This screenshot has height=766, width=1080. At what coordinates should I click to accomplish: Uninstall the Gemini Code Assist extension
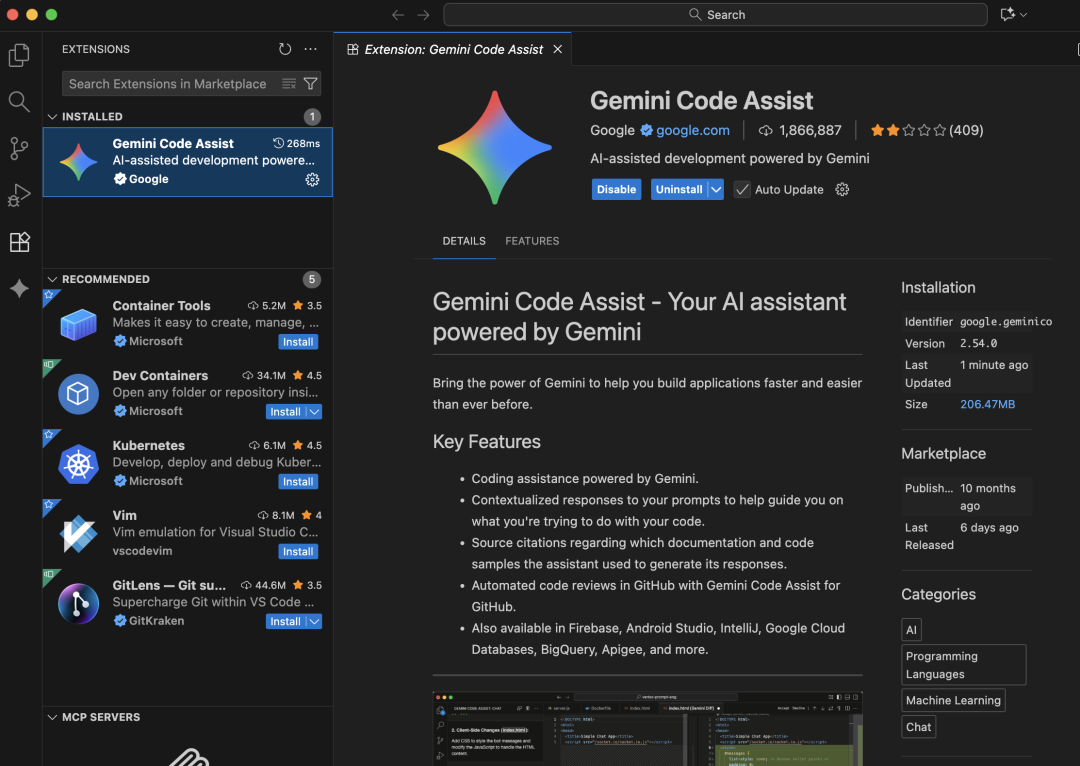(679, 189)
